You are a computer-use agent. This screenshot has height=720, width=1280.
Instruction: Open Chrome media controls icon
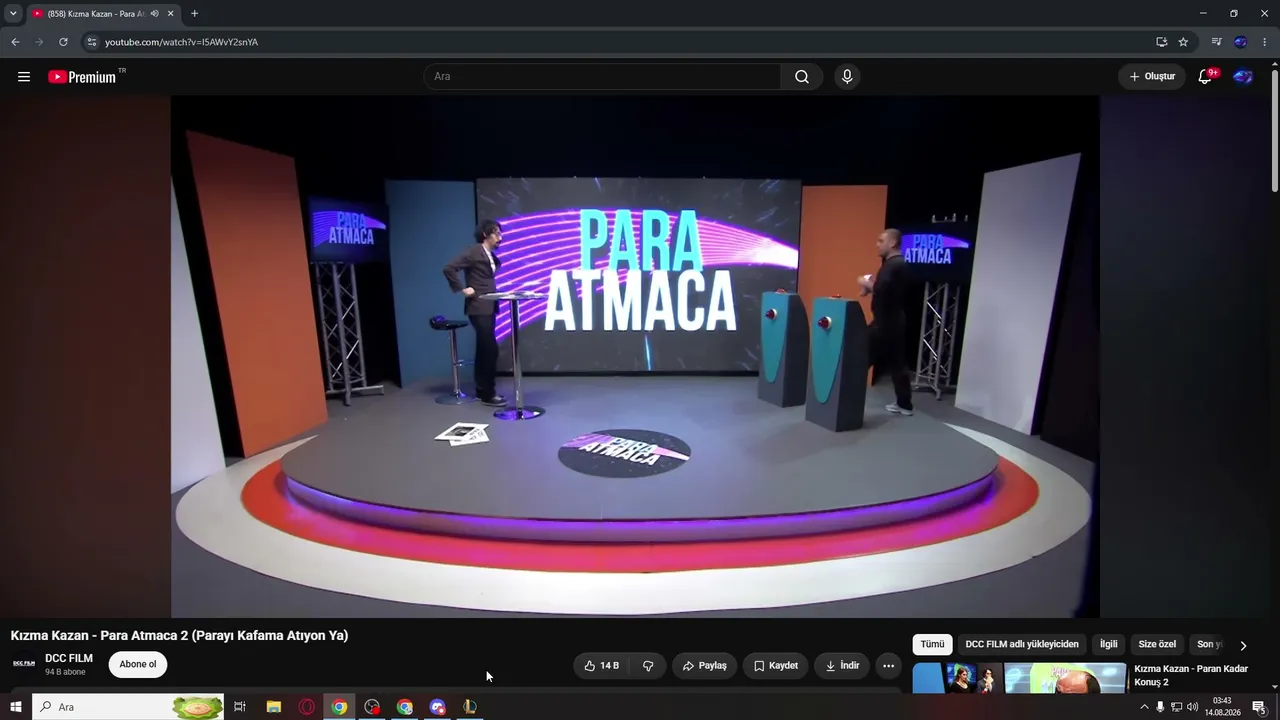tap(1216, 42)
